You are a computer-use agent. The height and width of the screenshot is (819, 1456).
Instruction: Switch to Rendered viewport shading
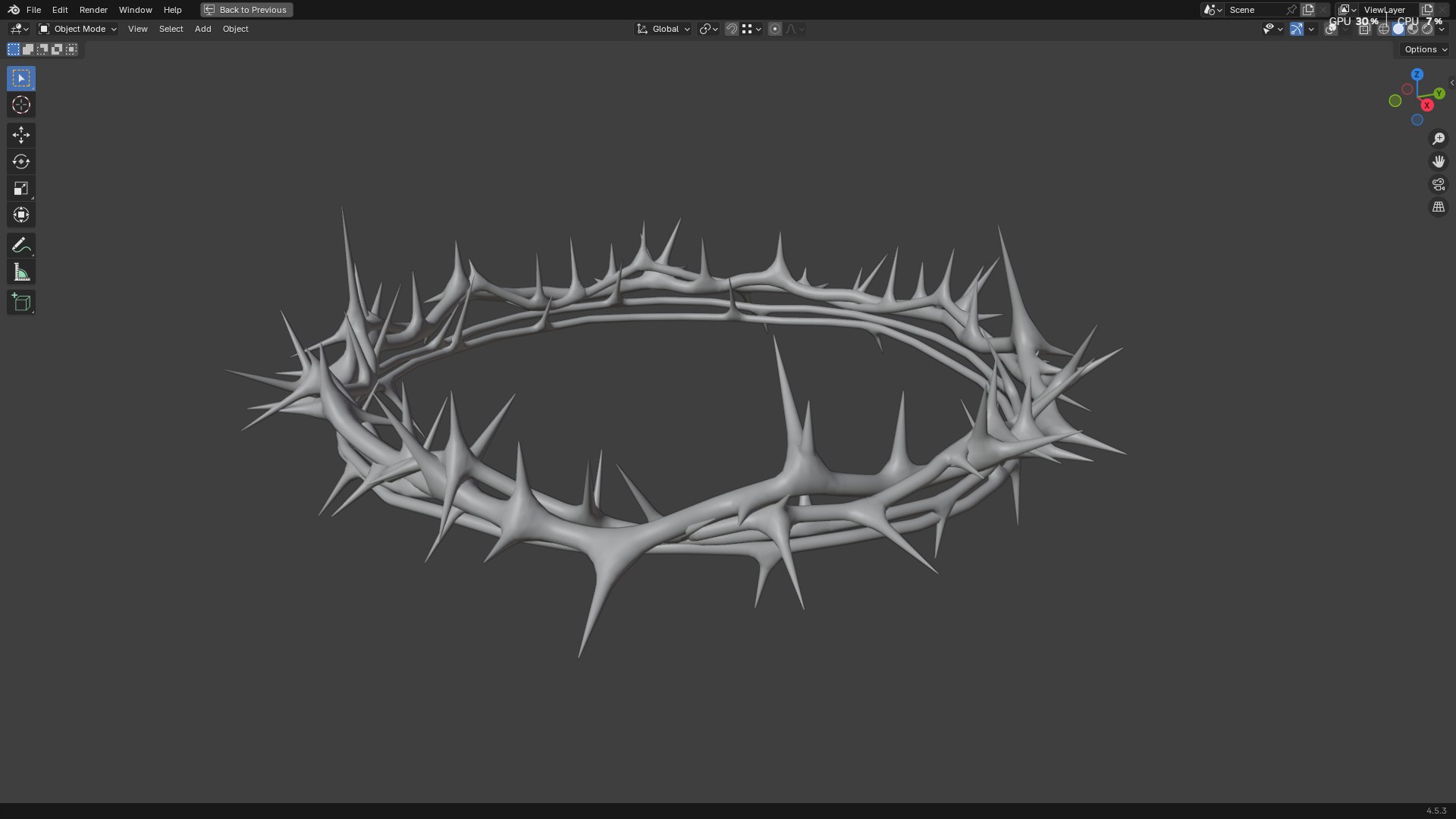pyautogui.click(x=1427, y=29)
